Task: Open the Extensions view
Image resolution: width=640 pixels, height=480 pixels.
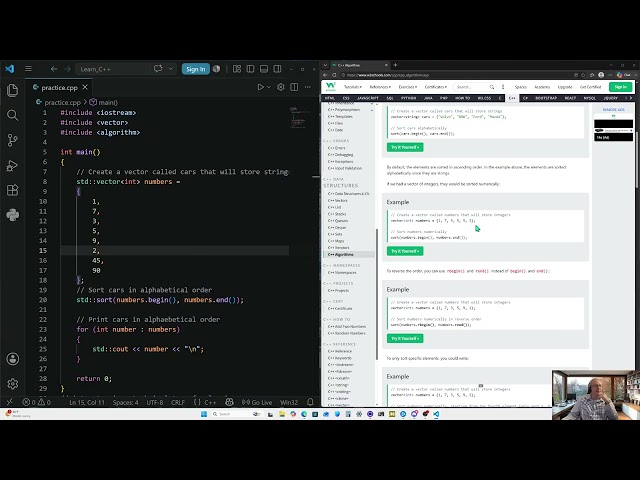Action: click(13, 190)
